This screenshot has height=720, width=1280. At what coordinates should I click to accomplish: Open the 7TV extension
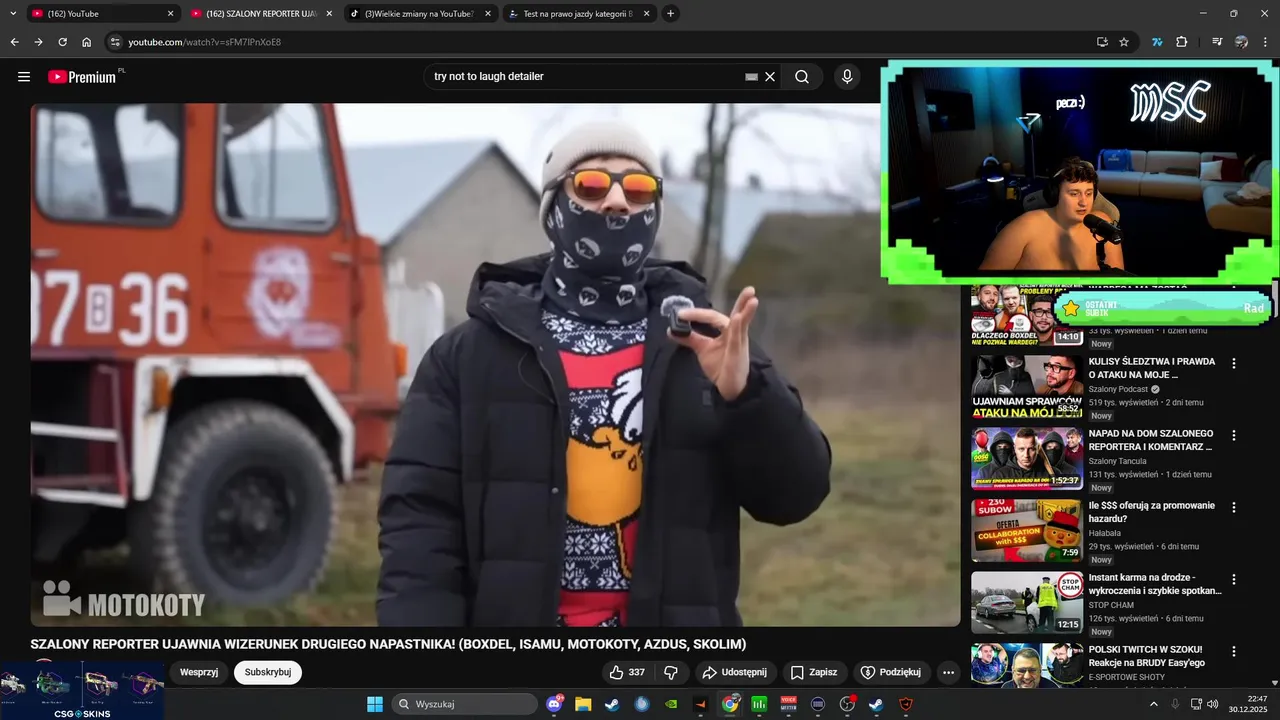[1157, 42]
